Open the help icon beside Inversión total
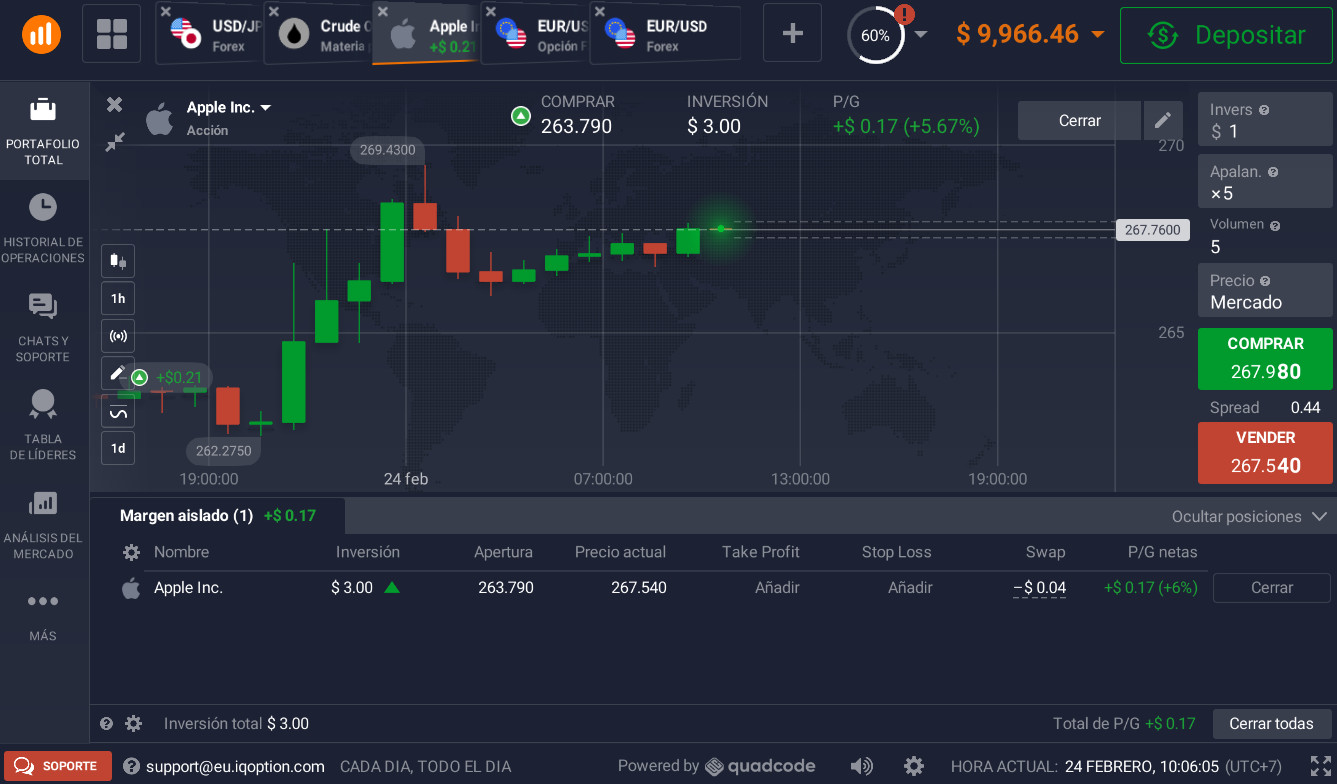1337x784 pixels. [x=107, y=723]
